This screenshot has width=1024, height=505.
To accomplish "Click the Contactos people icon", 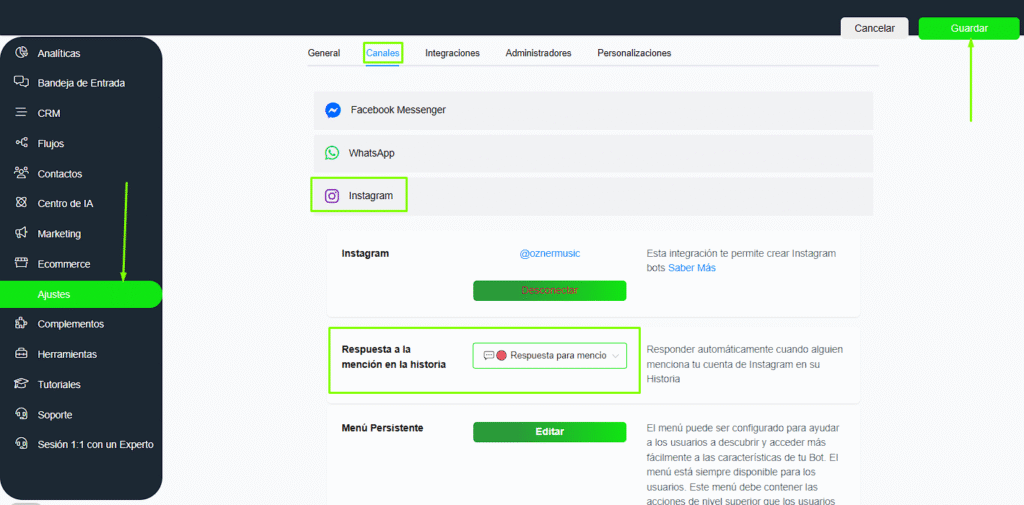I will pos(21,173).
